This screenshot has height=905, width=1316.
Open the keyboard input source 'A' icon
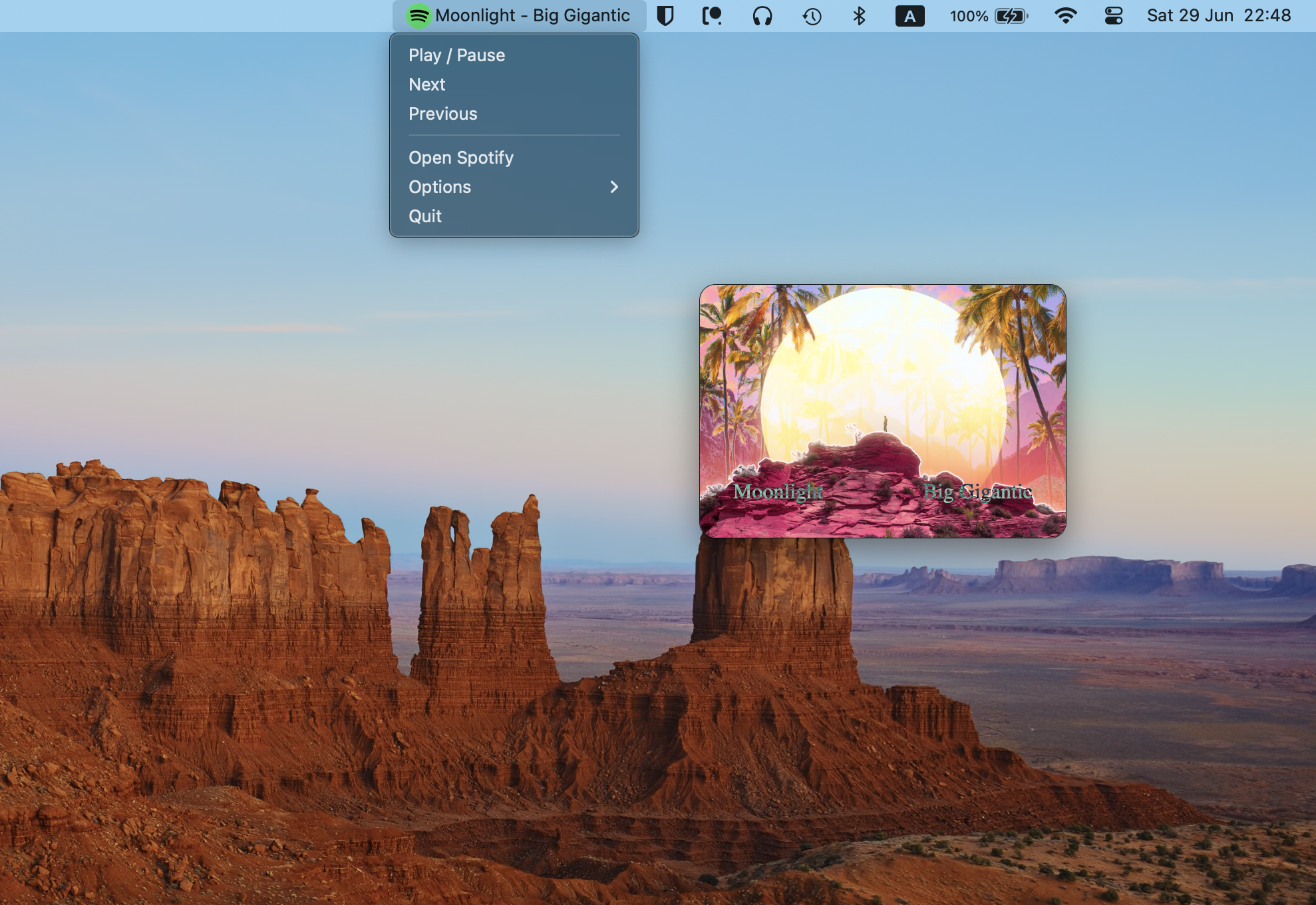tap(909, 16)
